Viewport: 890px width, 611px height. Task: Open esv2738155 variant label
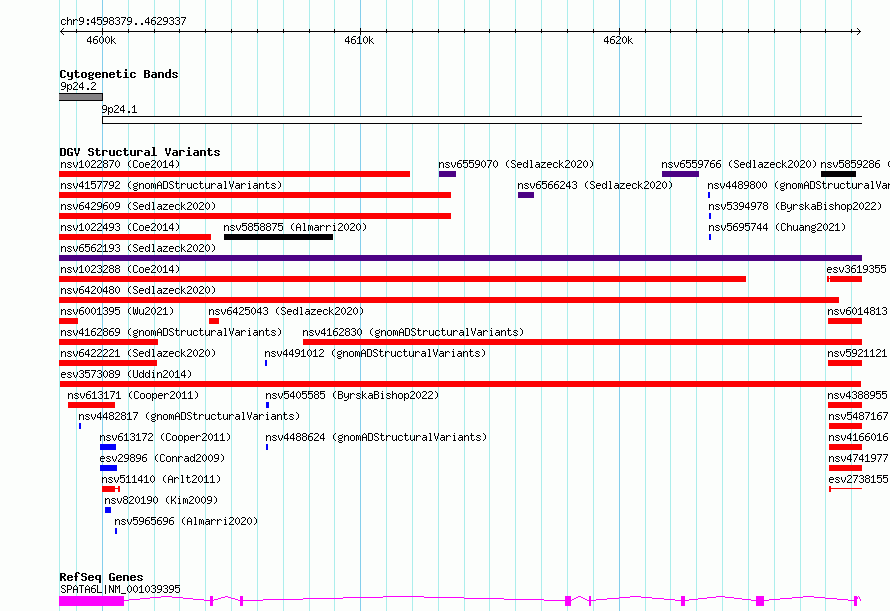coord(858,479)
